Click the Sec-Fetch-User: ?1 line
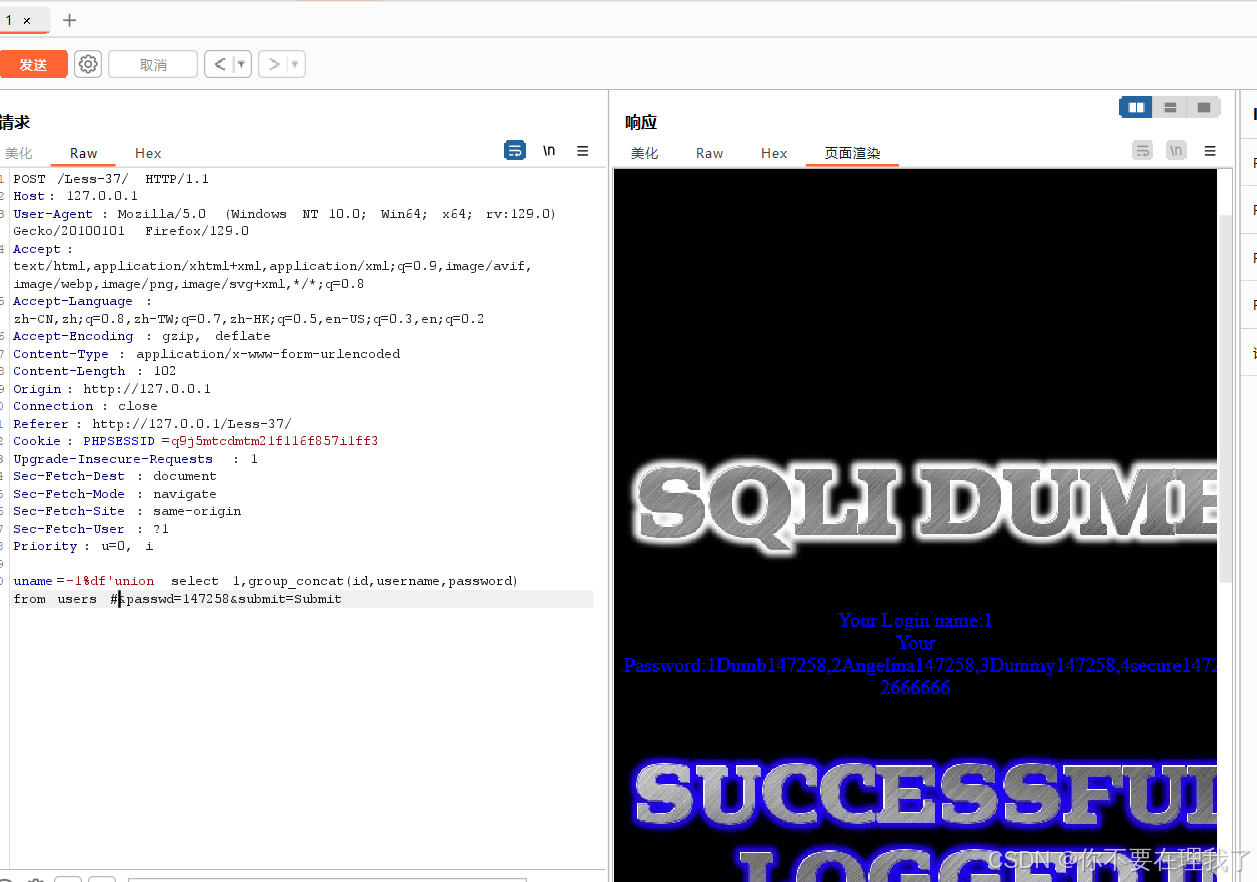 (91, 529)
